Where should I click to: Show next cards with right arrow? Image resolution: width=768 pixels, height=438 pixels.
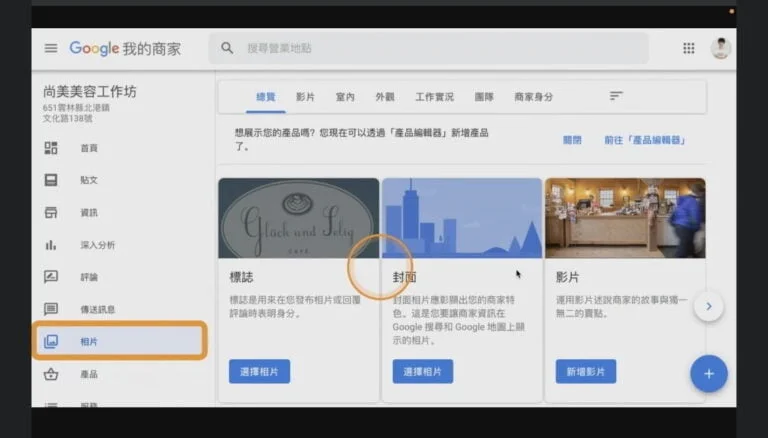click(709, 307)
